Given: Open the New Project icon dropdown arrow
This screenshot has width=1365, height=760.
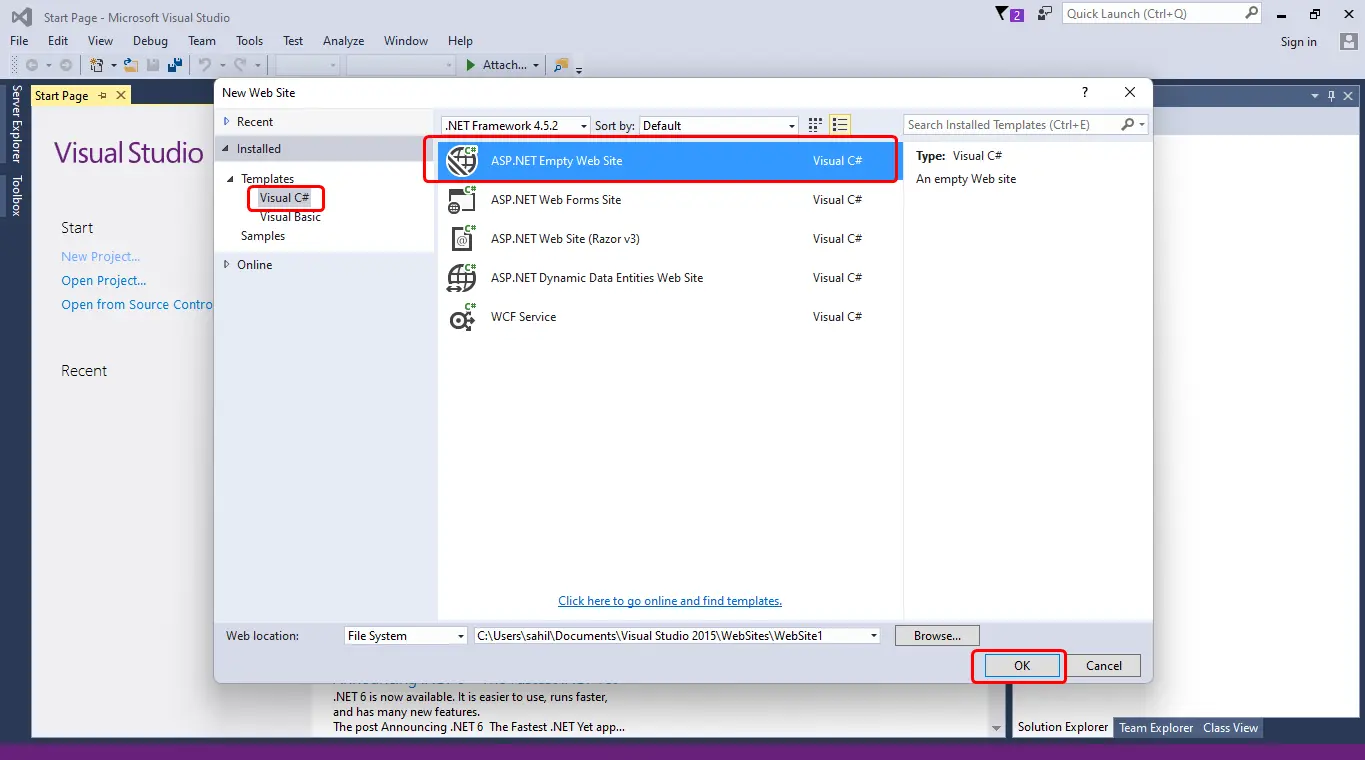Looking at the screenshot, I should [113, 66].
